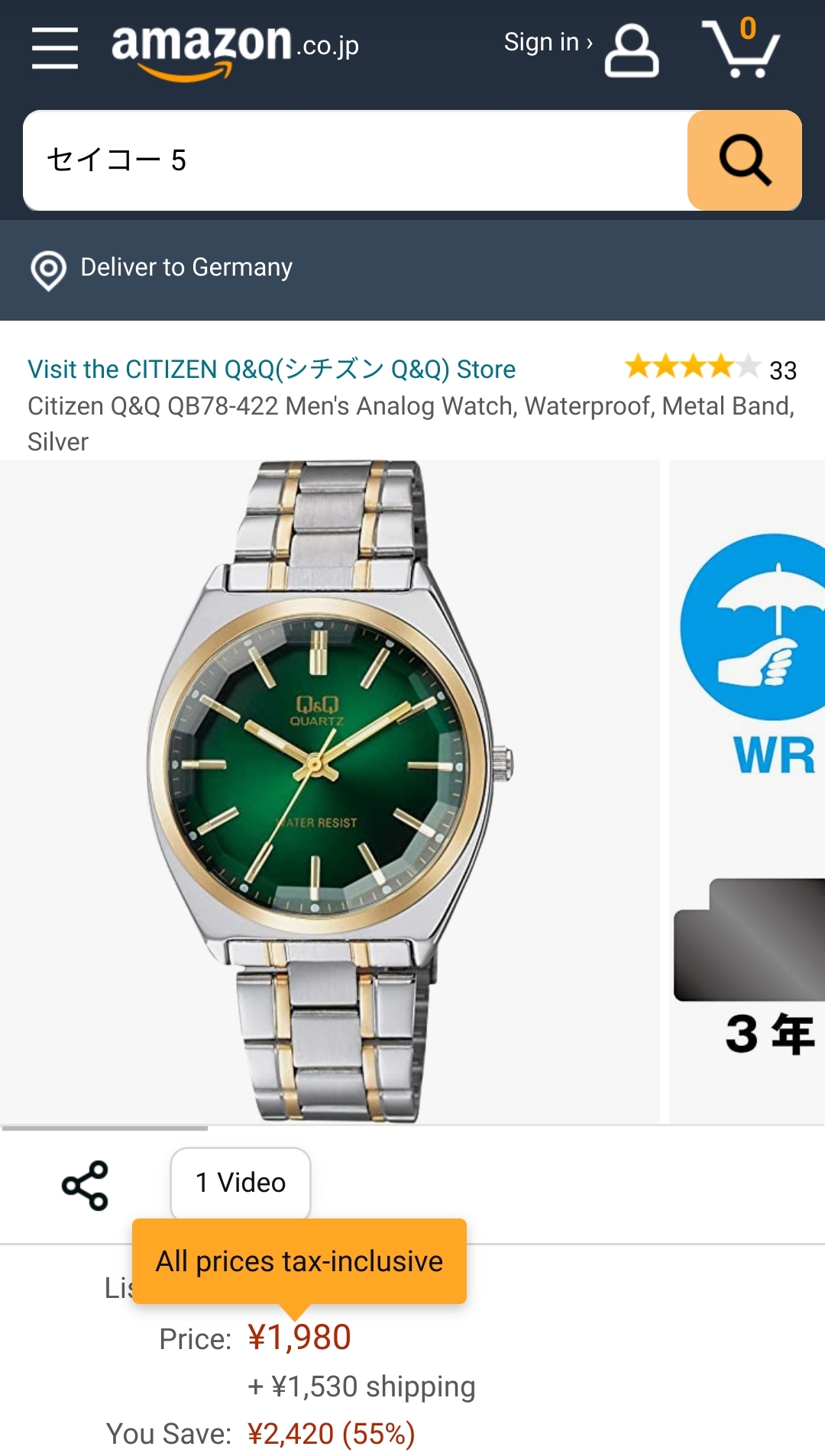
Task: Dismiss the All prices tax-inclusive tooltip
Action: [x=299, y=1261]
